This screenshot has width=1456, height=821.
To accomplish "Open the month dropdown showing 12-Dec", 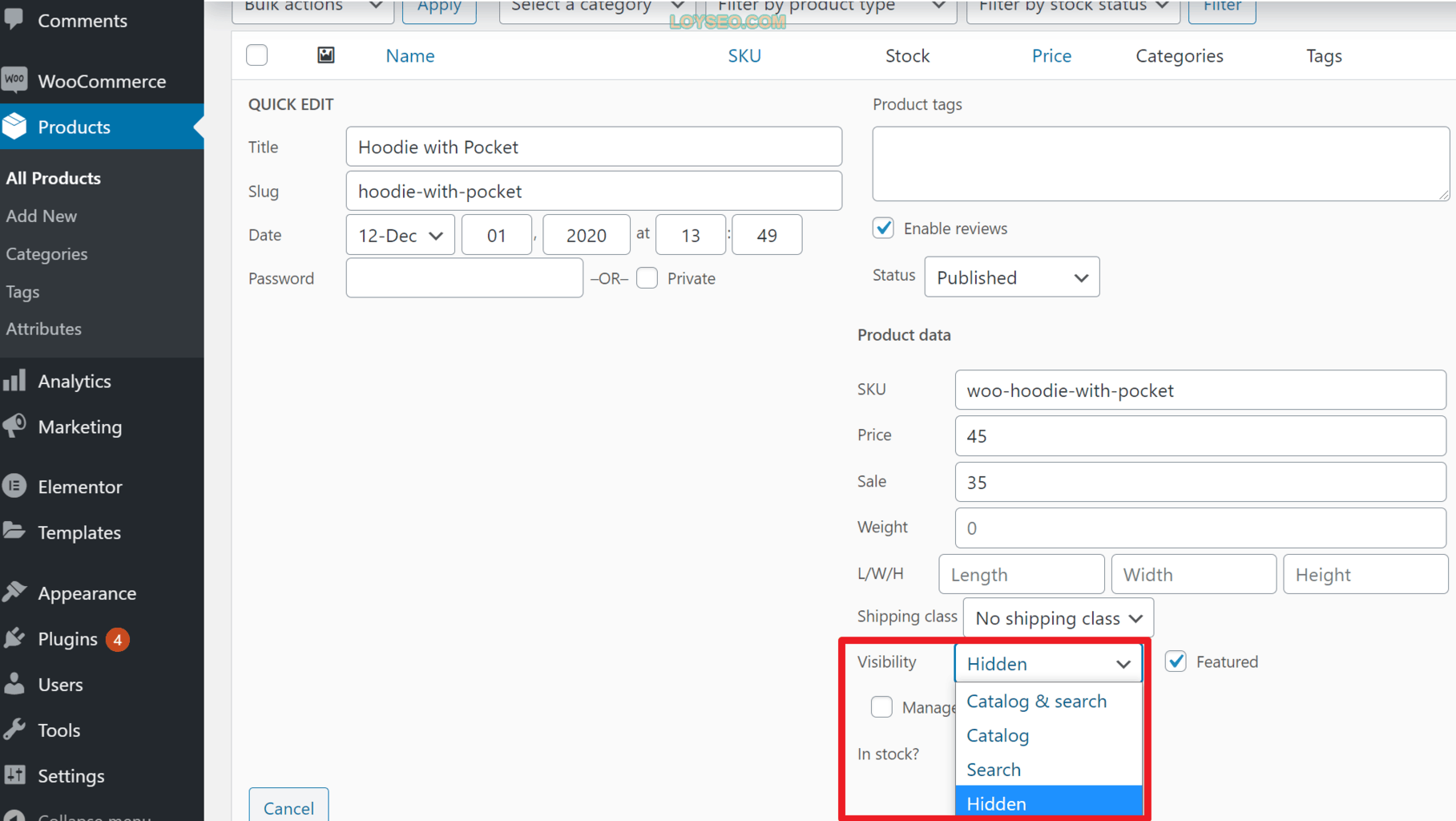I will [401, 235].
